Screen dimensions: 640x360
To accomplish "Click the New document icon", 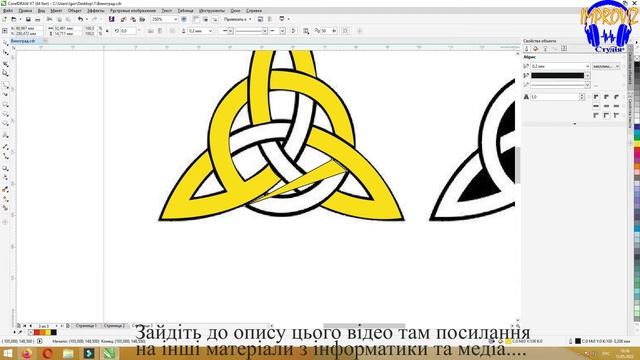I will point(4,19).
